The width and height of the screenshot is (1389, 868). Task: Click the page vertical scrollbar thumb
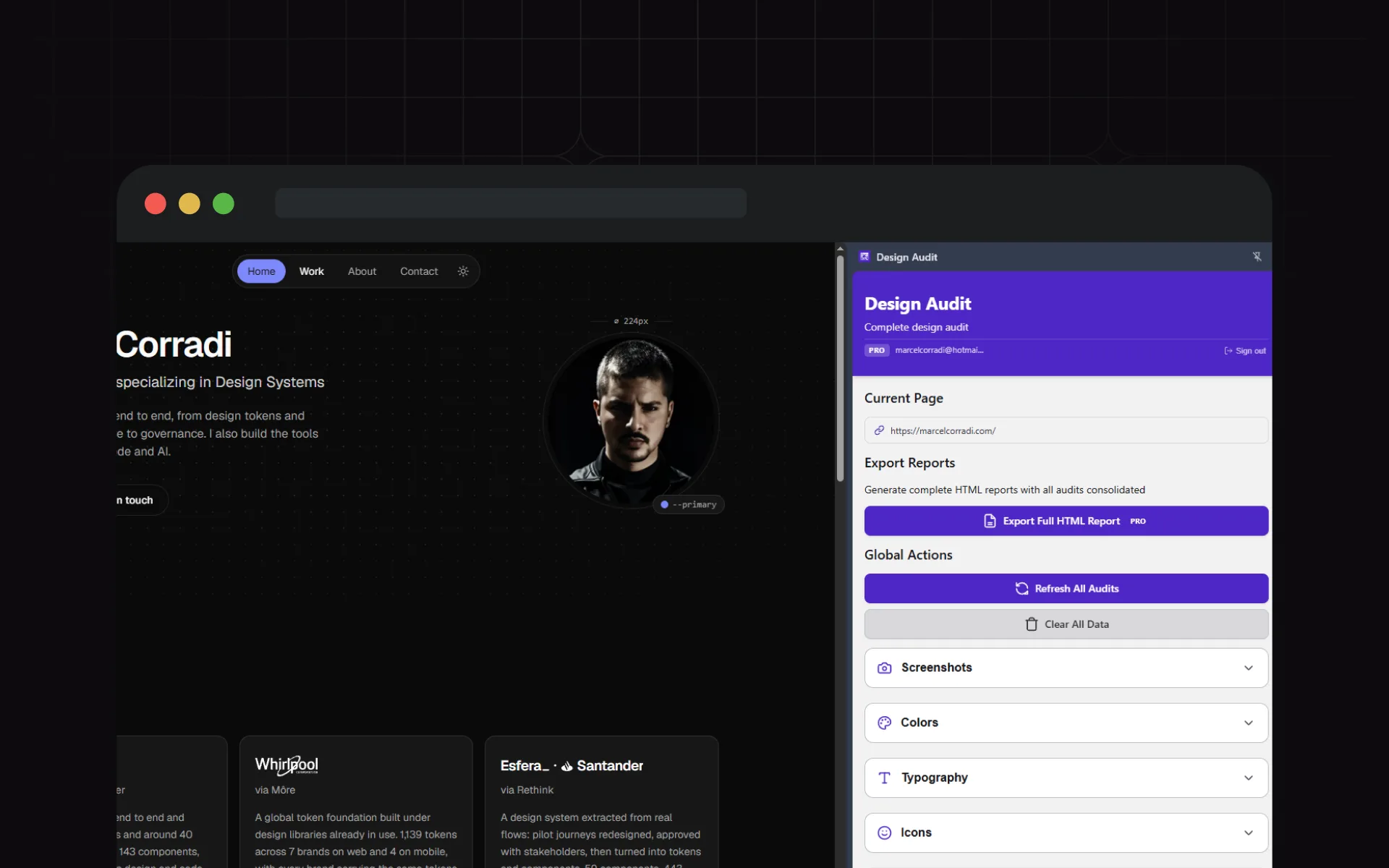(x=840, y=368)
